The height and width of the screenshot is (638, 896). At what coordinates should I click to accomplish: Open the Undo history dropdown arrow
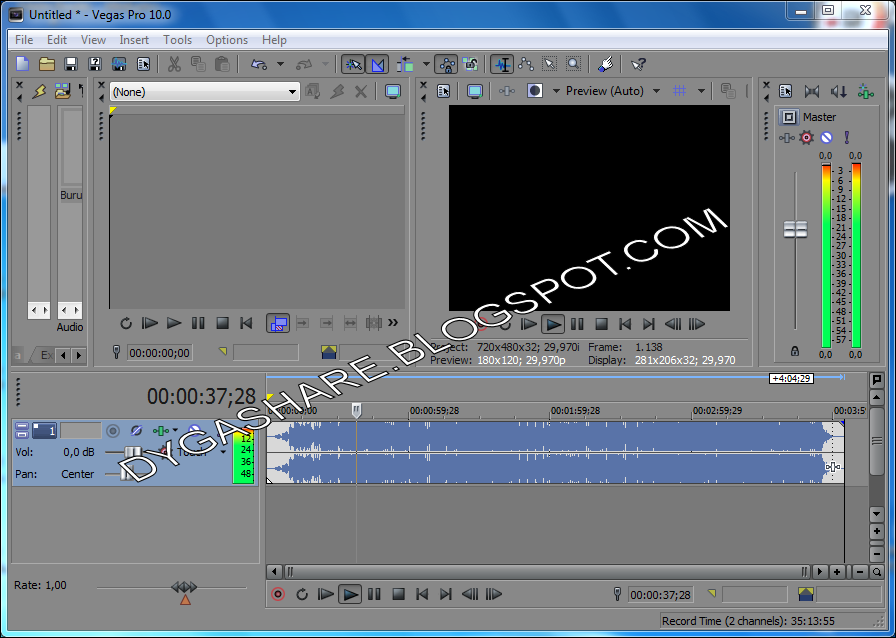tap(281, 64)
